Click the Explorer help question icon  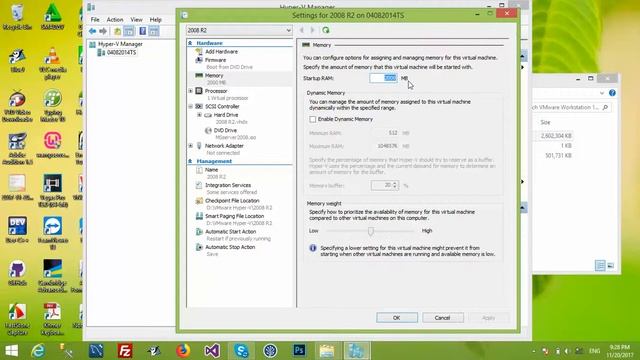pos(612,93)
